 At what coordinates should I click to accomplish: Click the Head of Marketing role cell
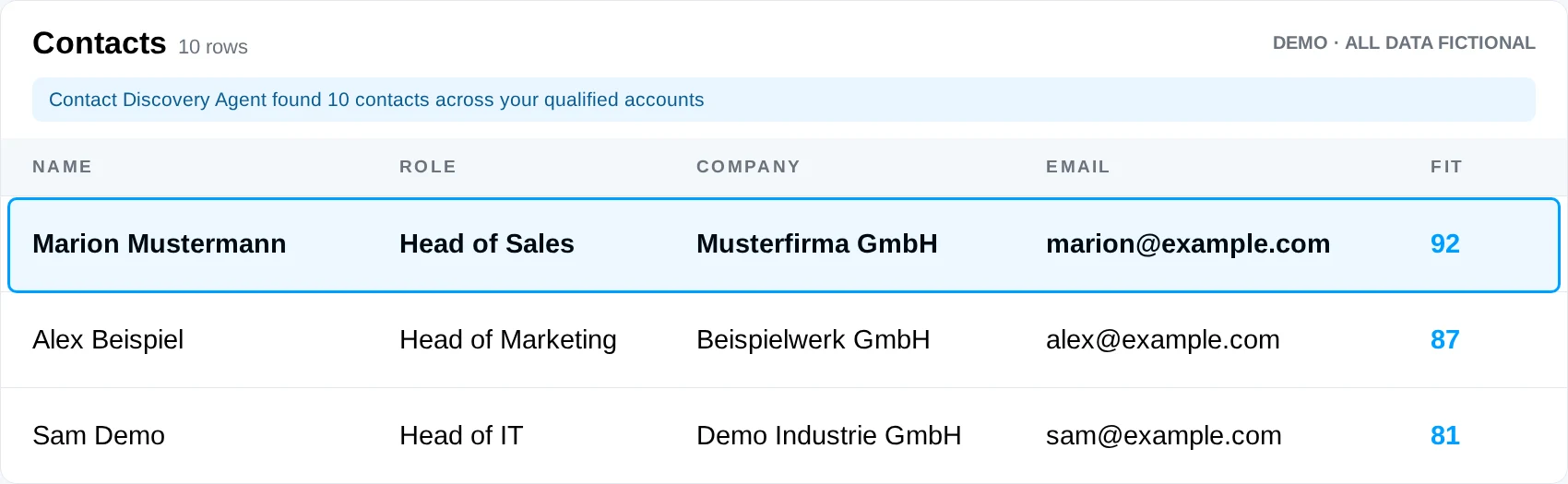click(508, 340)
